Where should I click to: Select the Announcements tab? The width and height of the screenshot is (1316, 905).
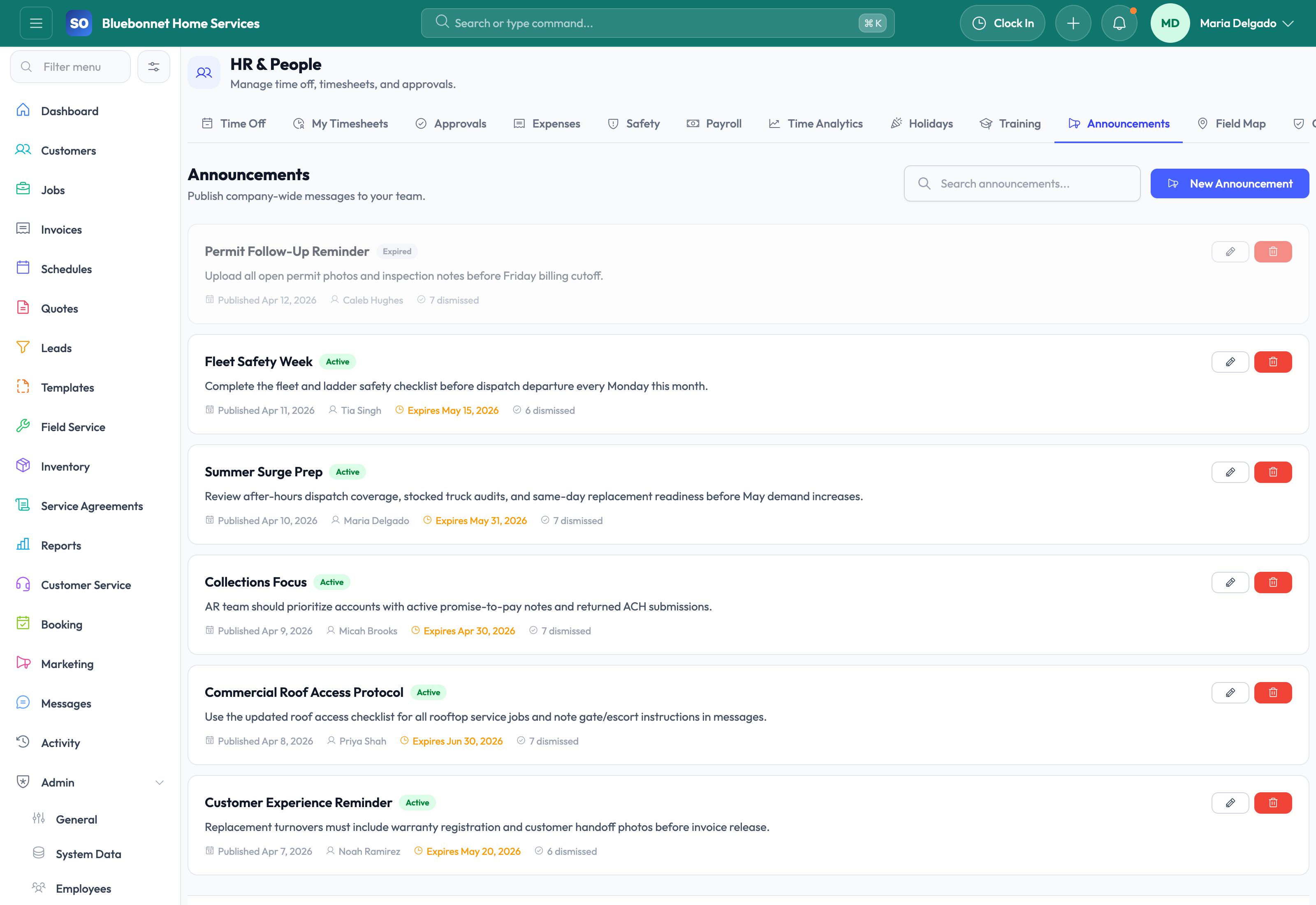pos(1118,124)
